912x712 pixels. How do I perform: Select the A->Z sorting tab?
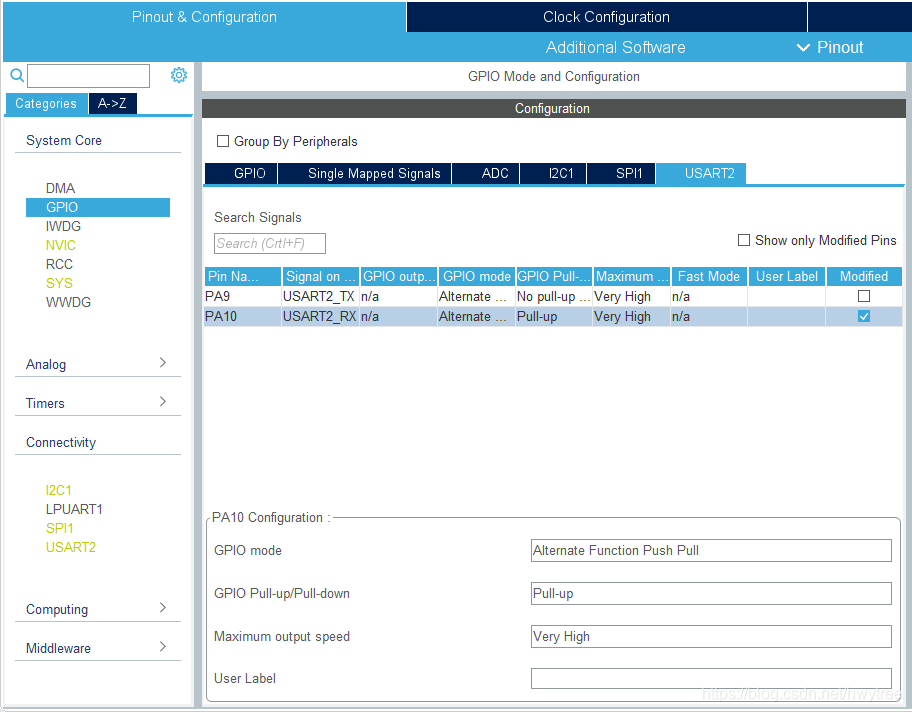113,104
